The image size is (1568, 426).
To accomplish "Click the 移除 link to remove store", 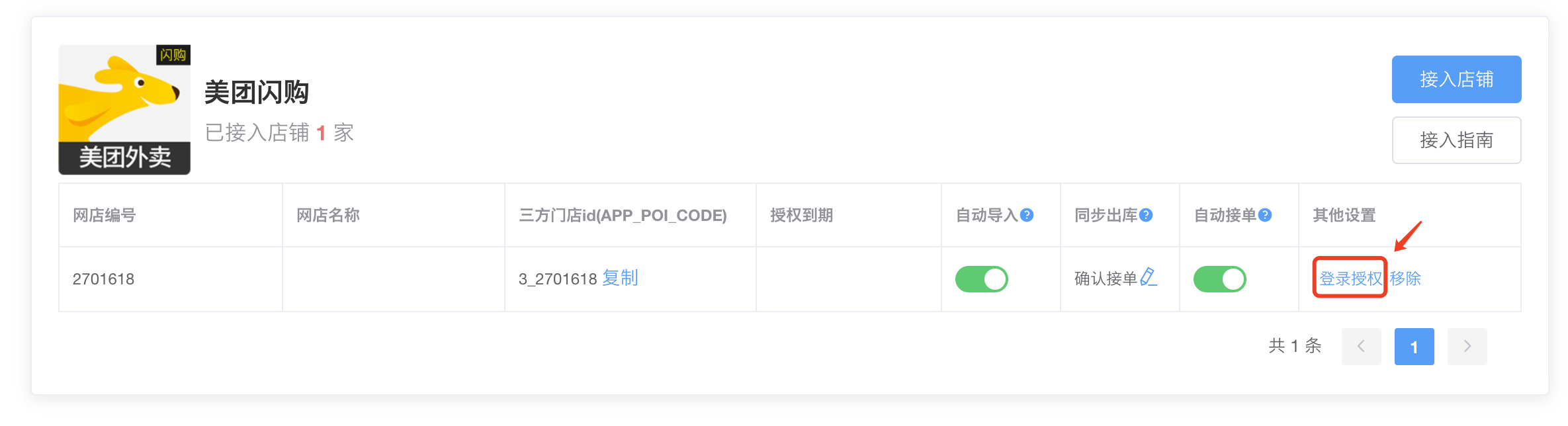I will point(1405,278).
